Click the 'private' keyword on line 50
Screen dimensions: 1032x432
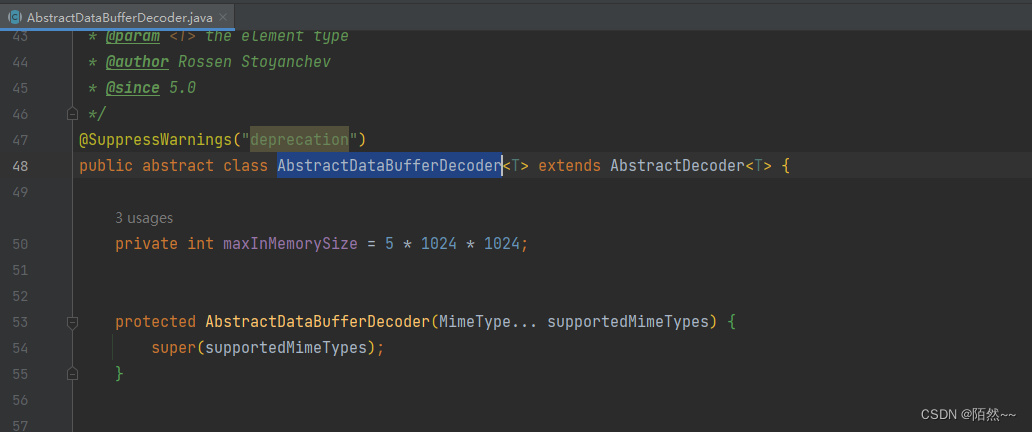point(146,244)
